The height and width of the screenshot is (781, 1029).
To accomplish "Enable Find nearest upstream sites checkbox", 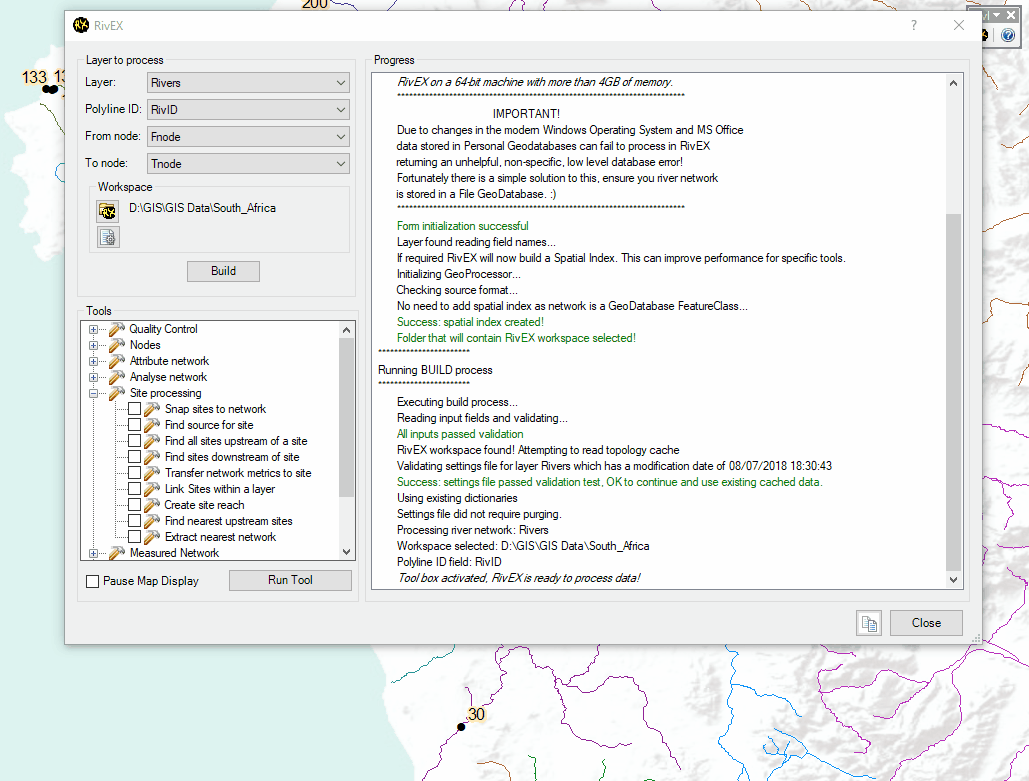I will coord(135,520).
